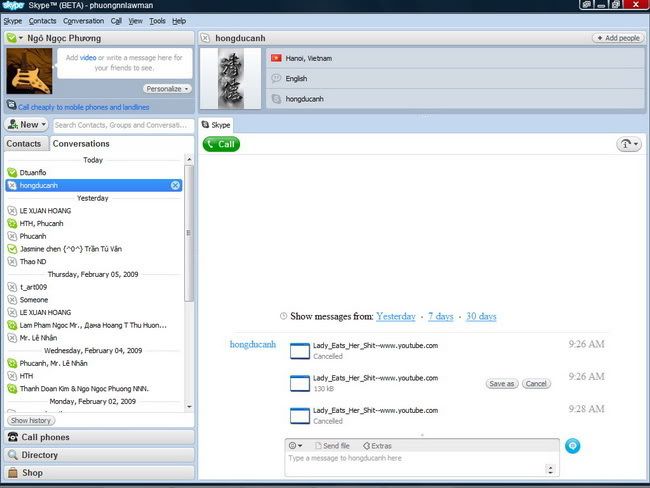650x488 pixels.
Task: Open Directory via the magnifier icon
Action: (12, 455)
